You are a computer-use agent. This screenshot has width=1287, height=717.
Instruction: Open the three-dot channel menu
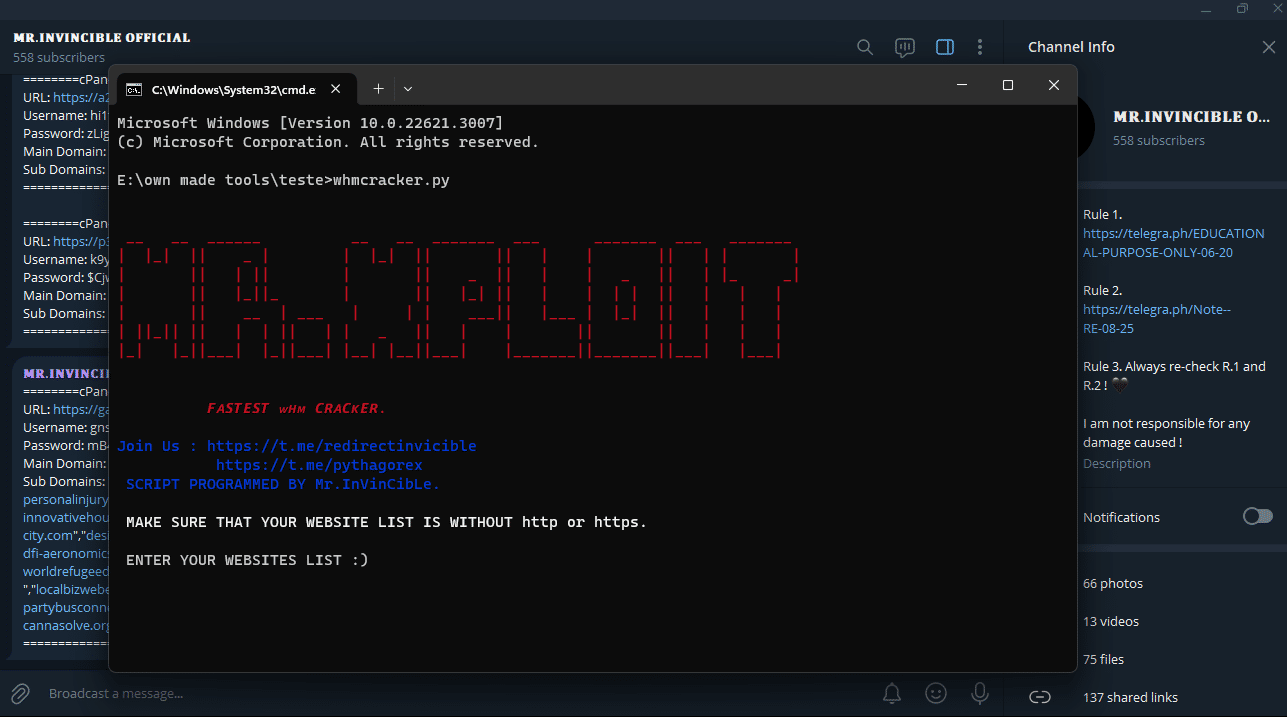click(x=980, y=47)
